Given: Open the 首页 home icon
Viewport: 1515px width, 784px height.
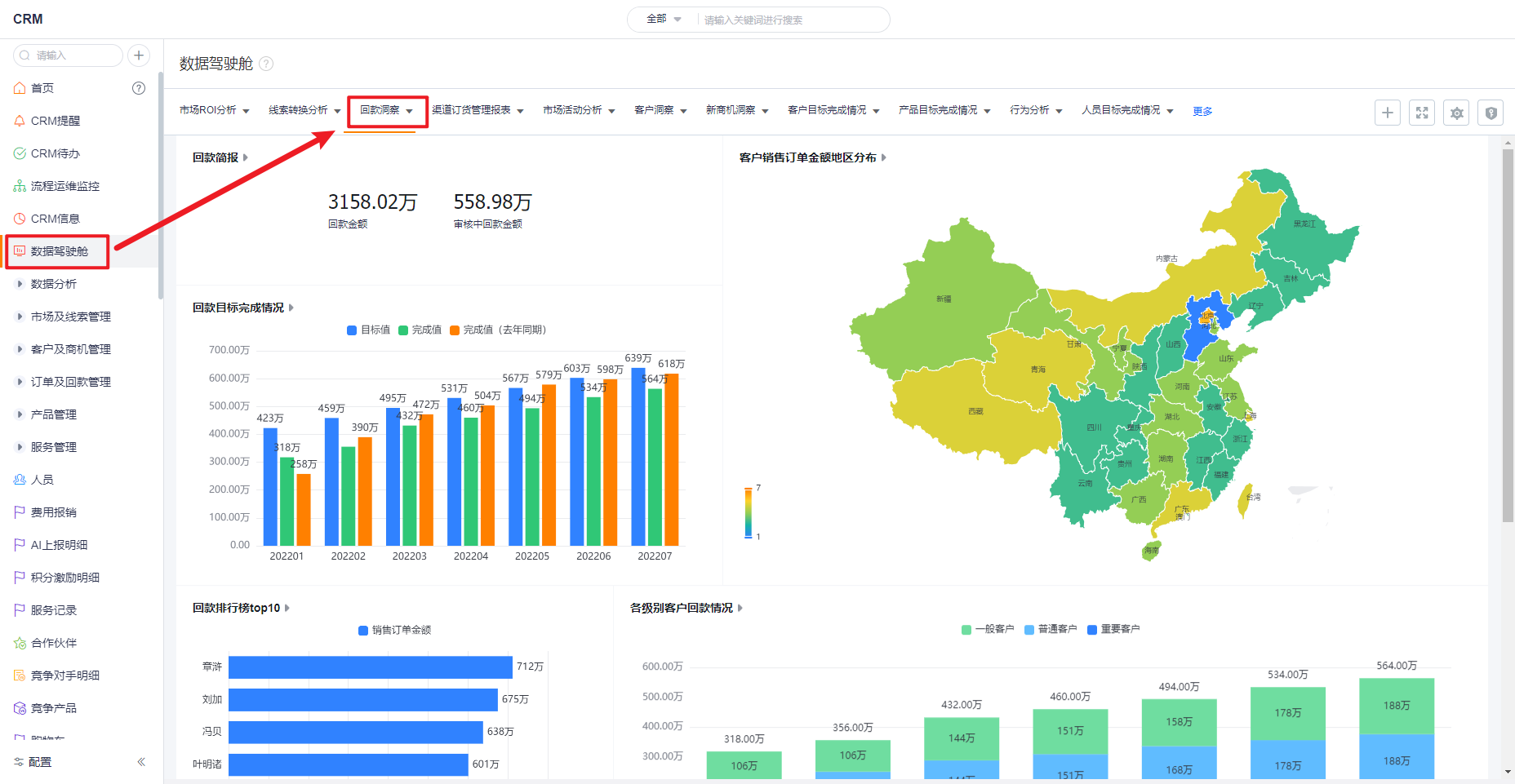Looking at the screenshot, I should point(20,88).
